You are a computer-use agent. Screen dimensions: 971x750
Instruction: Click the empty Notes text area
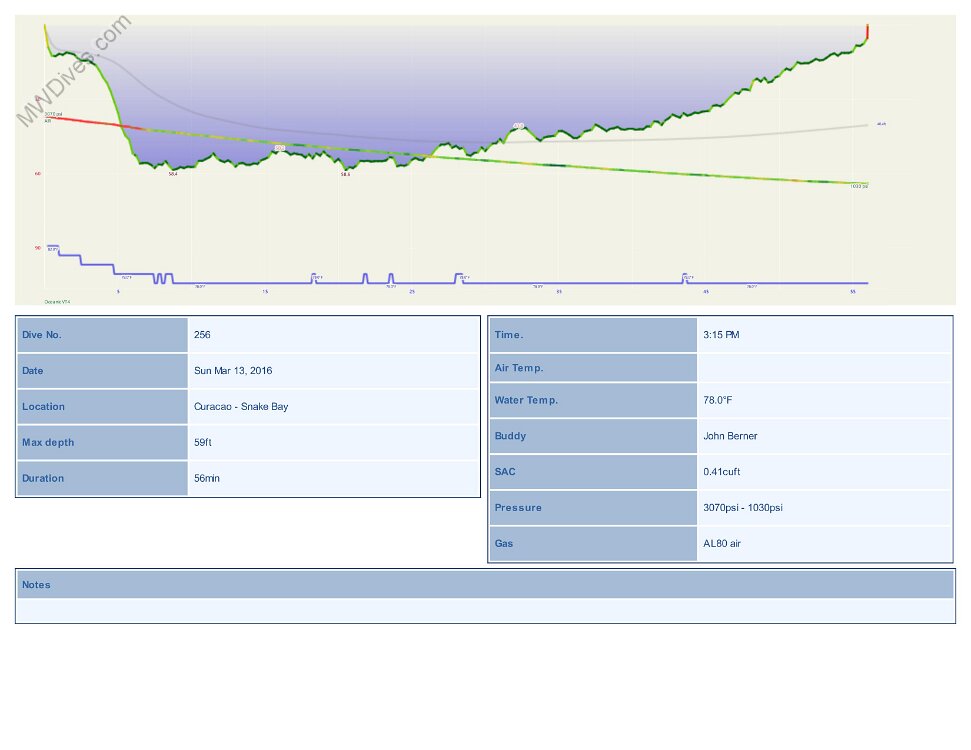[x=485, y=610]
